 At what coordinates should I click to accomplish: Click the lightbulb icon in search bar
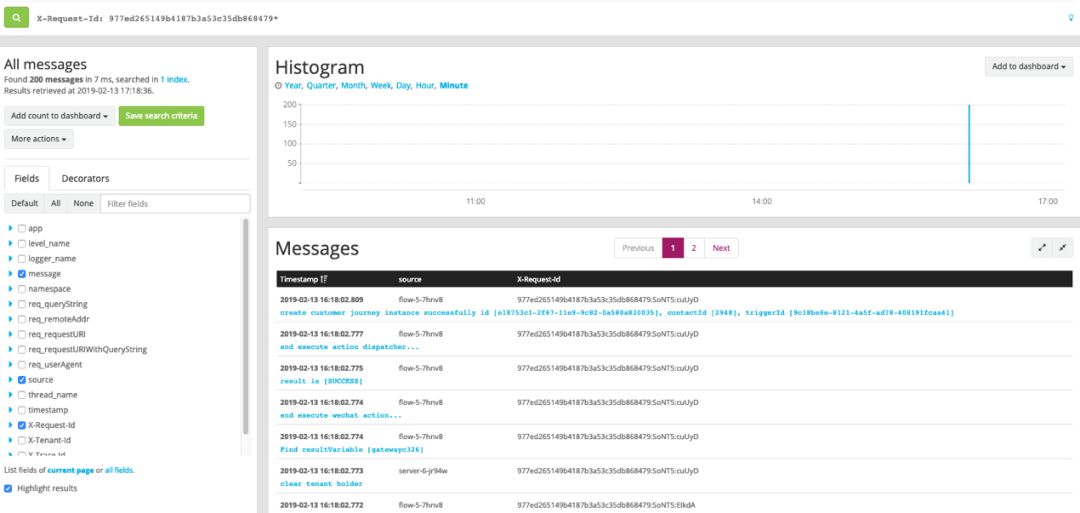[1070, 19]
